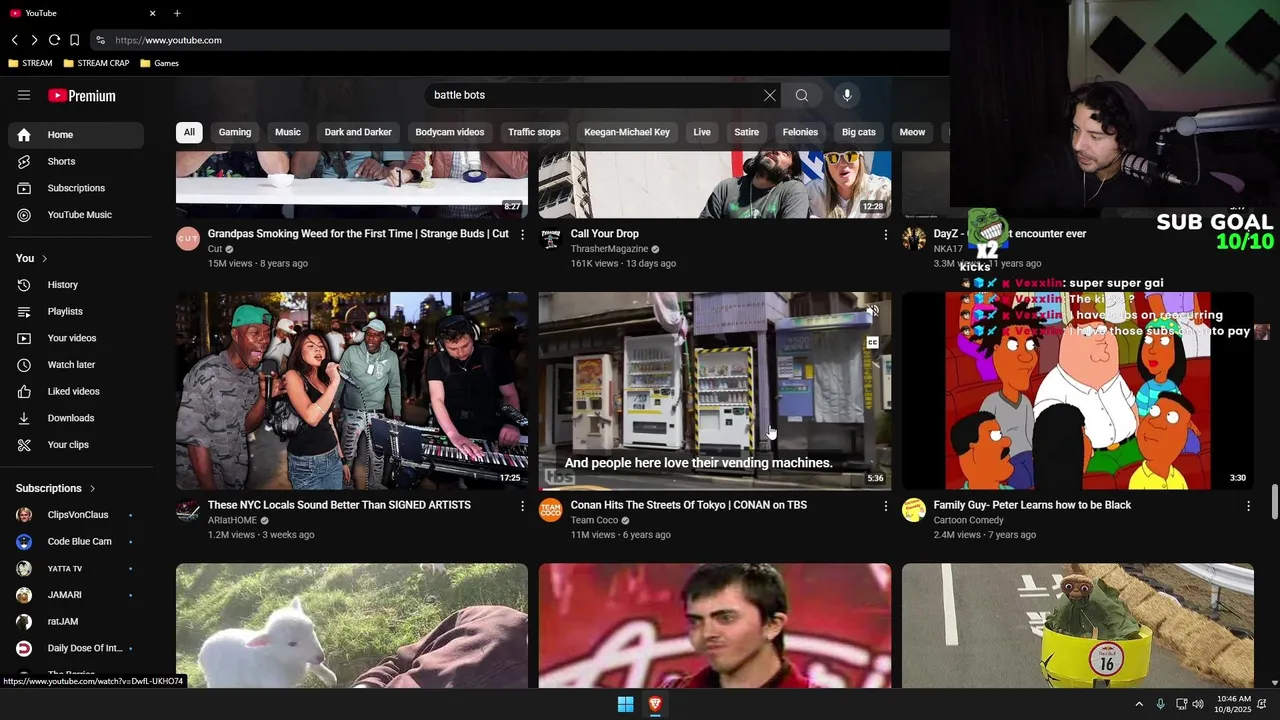Screen dimensions: 1280x720
Task: Open options for the Family Guy video
Action: click(1248, 506)
